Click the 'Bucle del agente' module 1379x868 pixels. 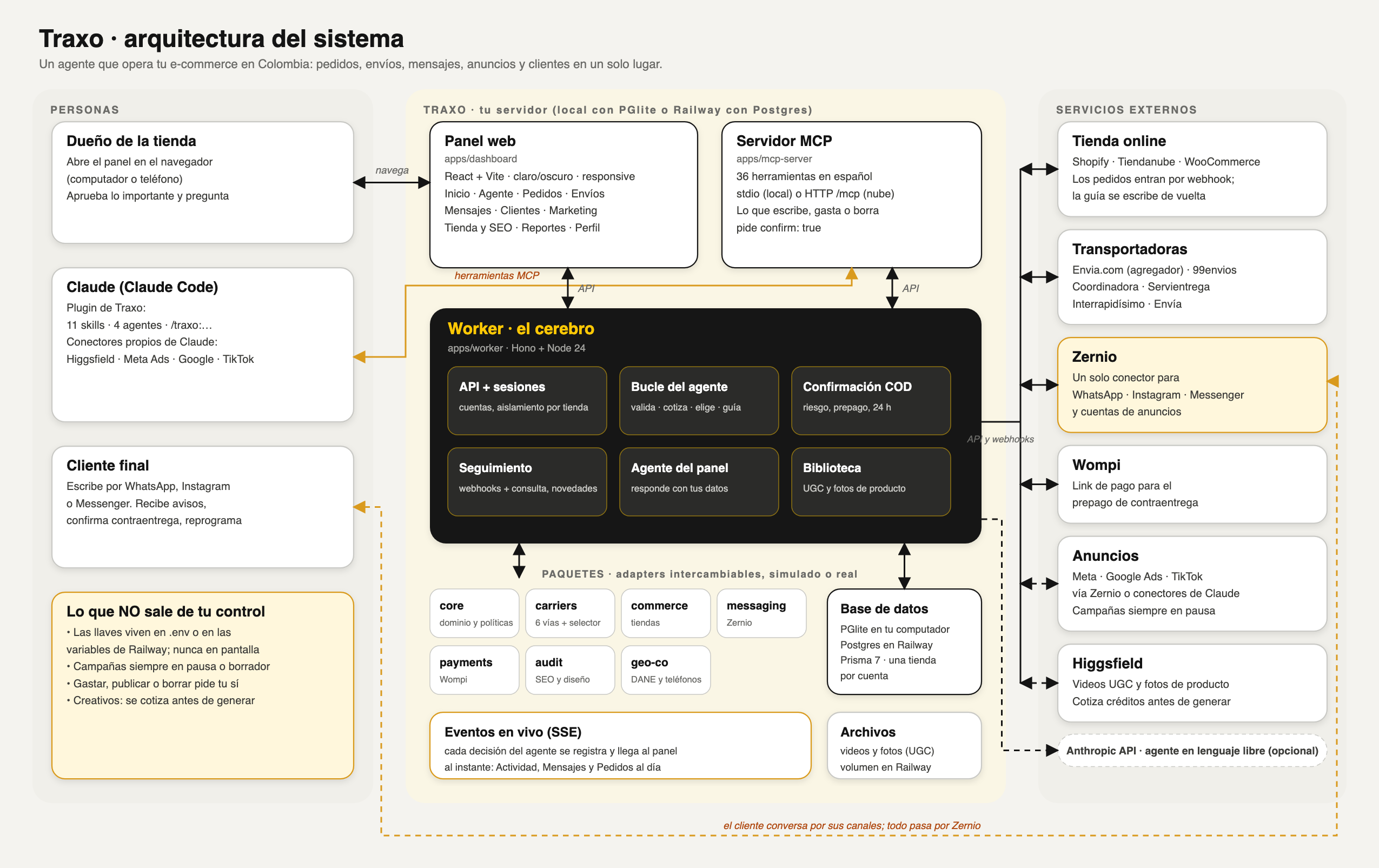699,401
